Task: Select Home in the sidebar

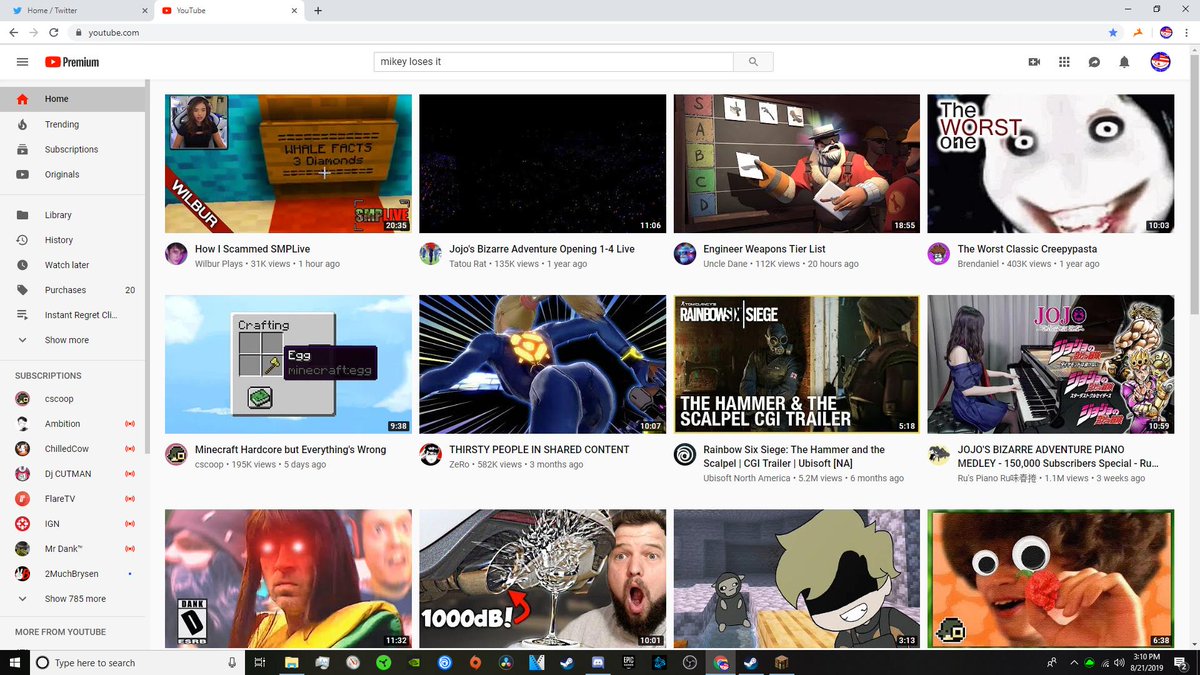Action: [72, 99]
